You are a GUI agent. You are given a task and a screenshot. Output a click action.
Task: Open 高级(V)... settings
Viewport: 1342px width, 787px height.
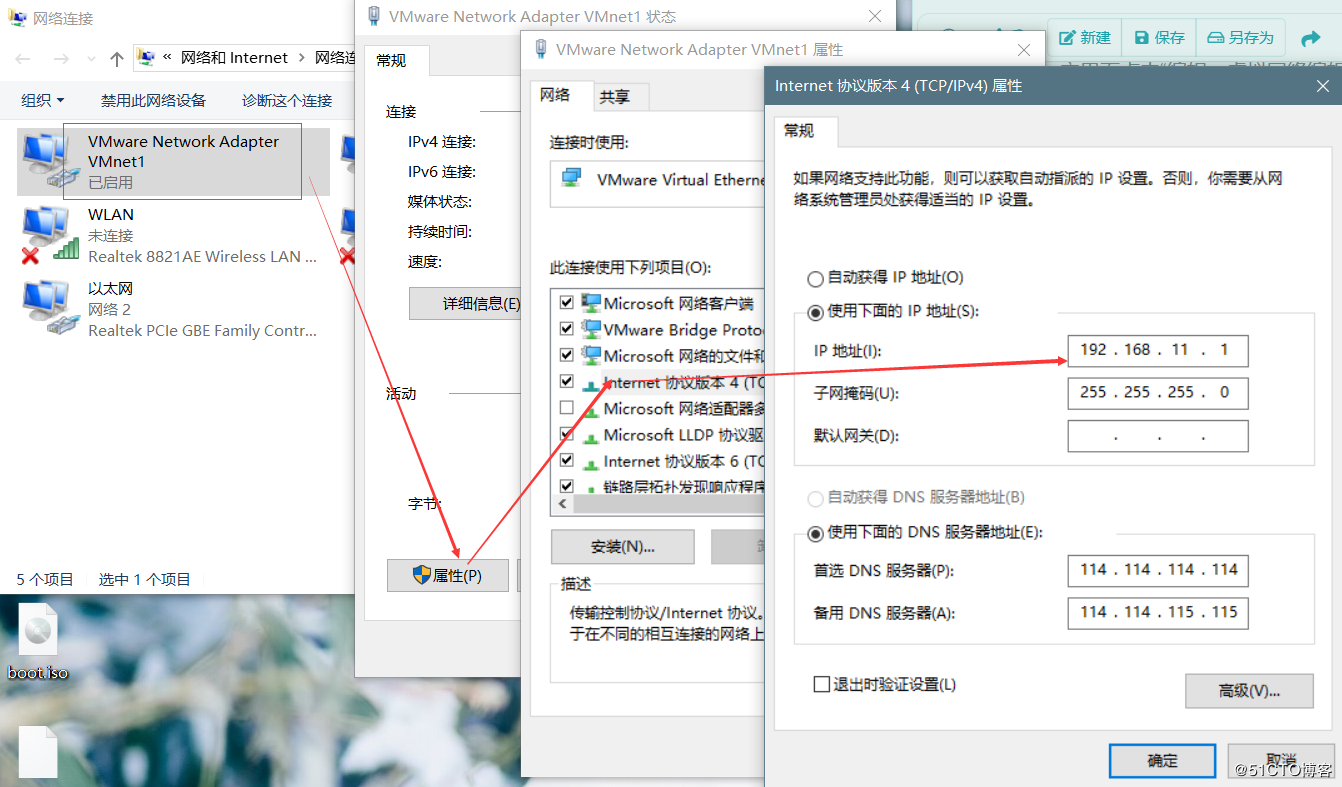1249,691
